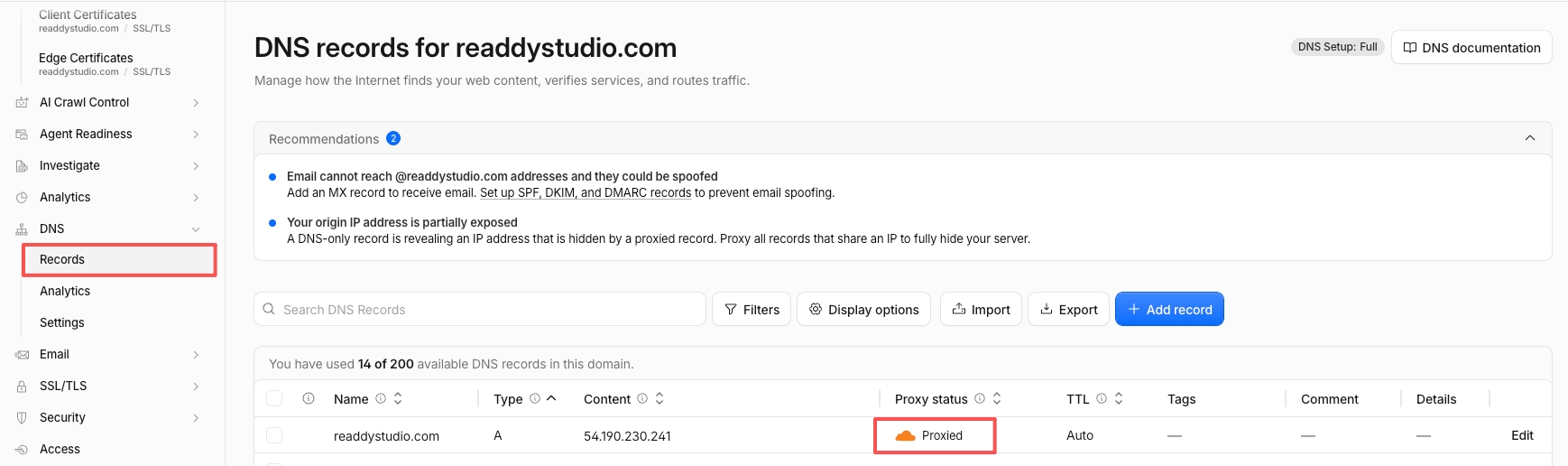Sort by Proxy status arrows

click(x=997, y=398)
